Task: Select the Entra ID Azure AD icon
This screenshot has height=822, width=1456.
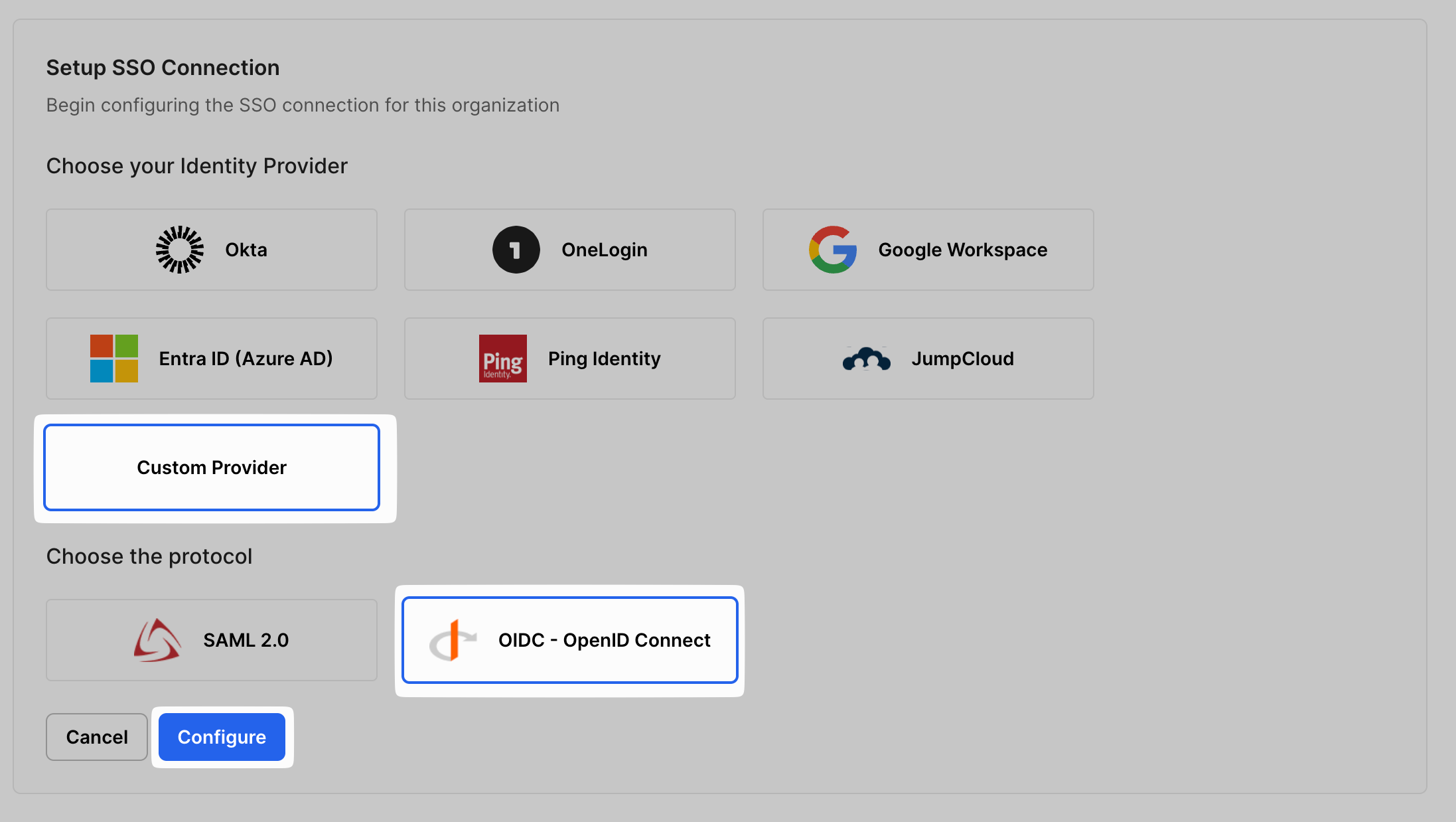Action: point(114,358)
